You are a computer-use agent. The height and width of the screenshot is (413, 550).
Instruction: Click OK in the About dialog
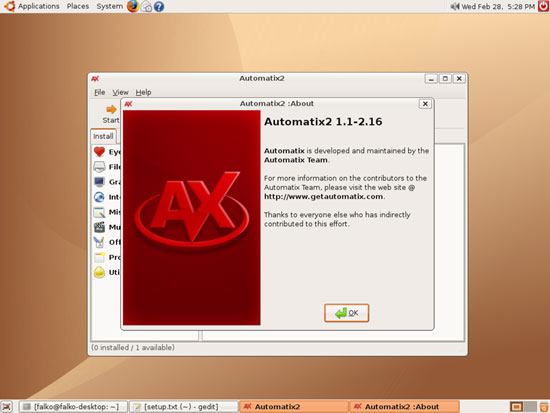pos(347,313)
